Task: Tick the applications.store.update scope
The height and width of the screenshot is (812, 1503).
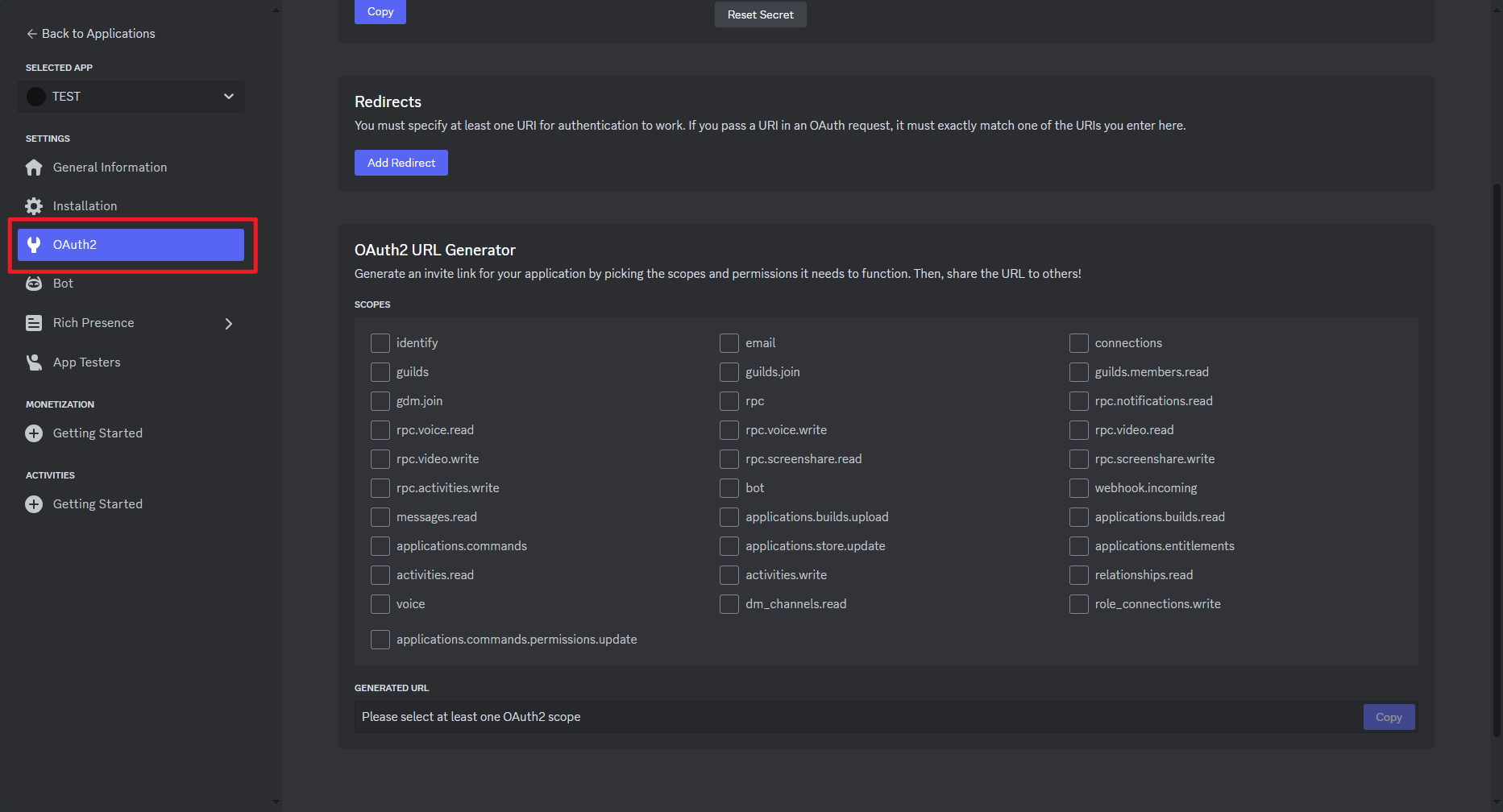Action: [x=729, y=546]
